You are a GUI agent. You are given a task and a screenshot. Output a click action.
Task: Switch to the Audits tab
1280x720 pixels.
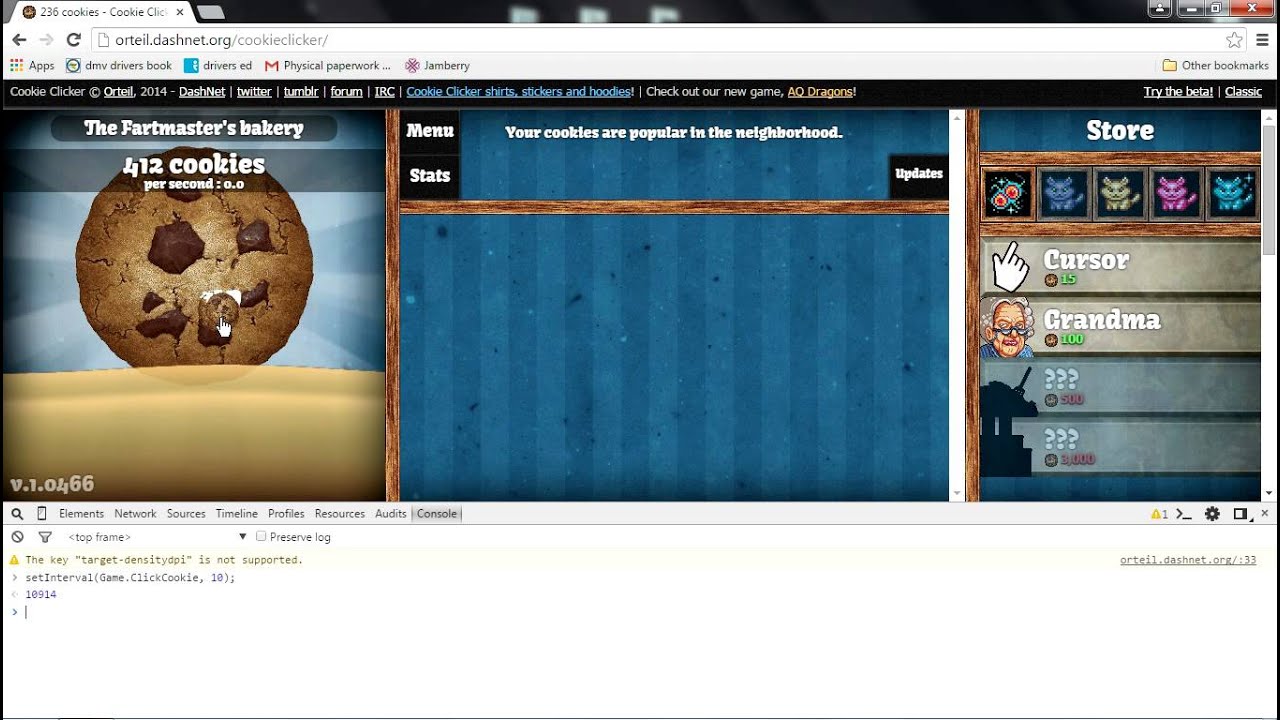tap(391, 513)
